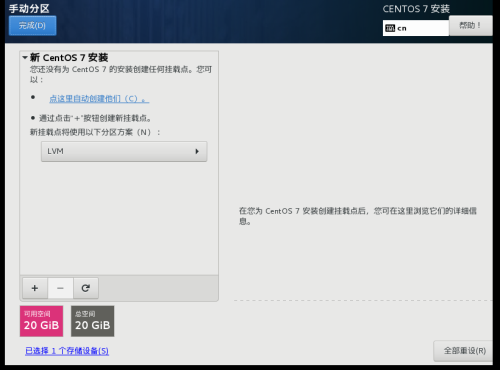Viewport: 500px width, 370px height.
Task: Open help with the 帮助! button
Action: tap(470, 26)
